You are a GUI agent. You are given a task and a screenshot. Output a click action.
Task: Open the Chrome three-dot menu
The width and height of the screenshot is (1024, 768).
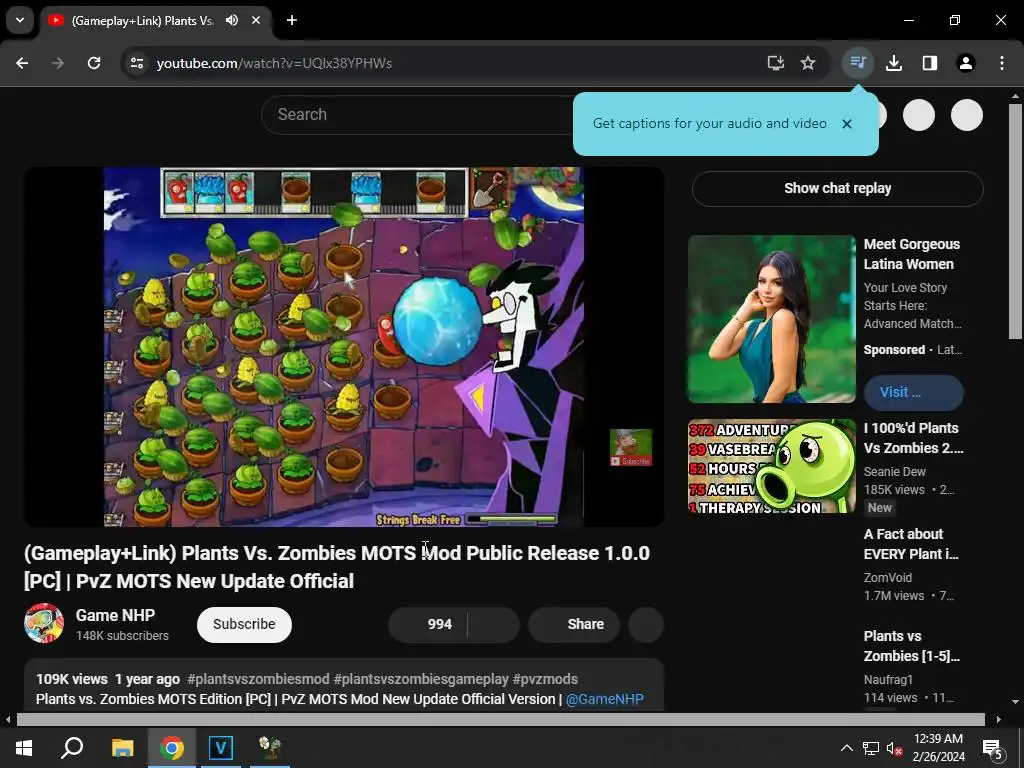(x=1002, y=63)
